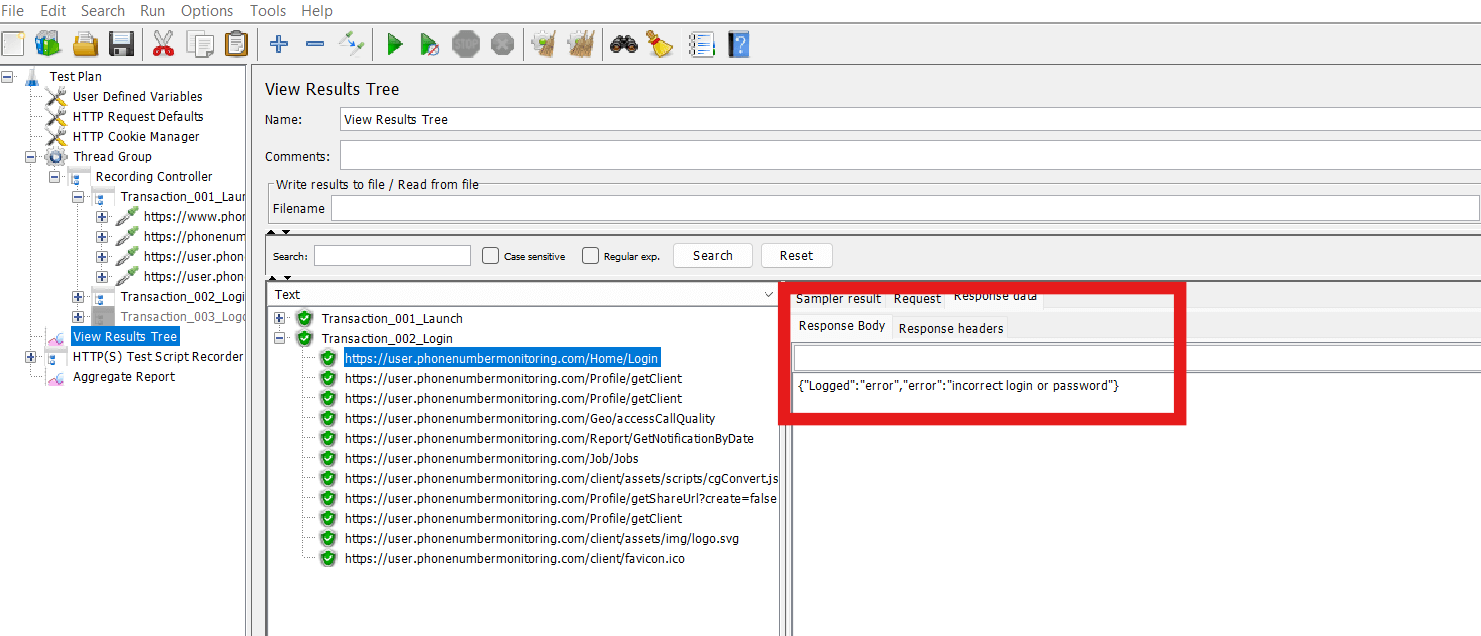Click the Aggregate Report tree icon
1481x636 pixels.
point(57,377)
